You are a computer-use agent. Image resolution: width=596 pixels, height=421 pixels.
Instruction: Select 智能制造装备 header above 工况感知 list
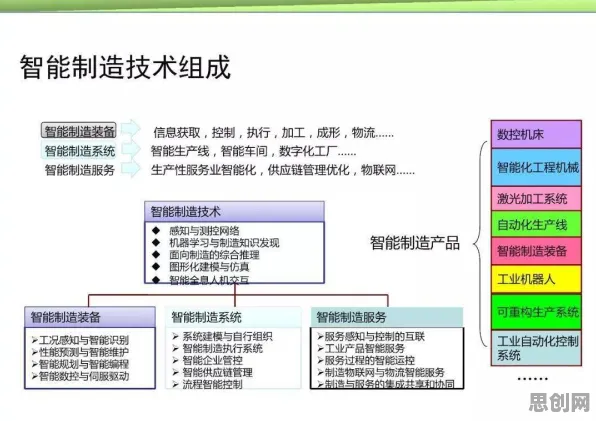click(90, 317)
